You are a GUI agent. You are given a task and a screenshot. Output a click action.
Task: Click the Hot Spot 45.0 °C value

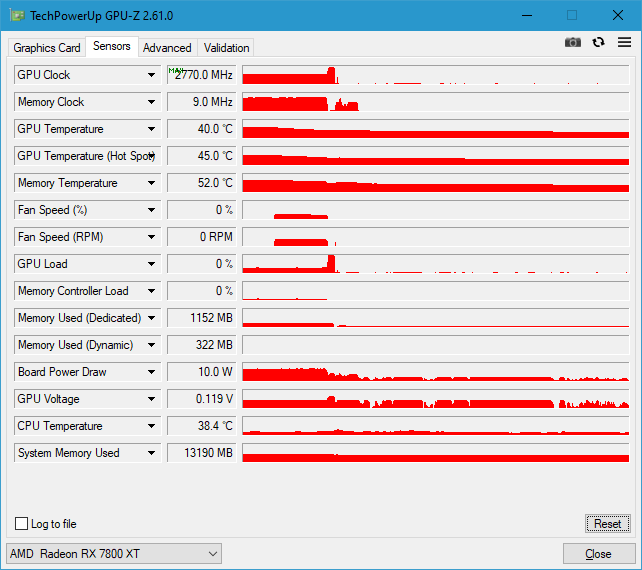coord(202,156)
